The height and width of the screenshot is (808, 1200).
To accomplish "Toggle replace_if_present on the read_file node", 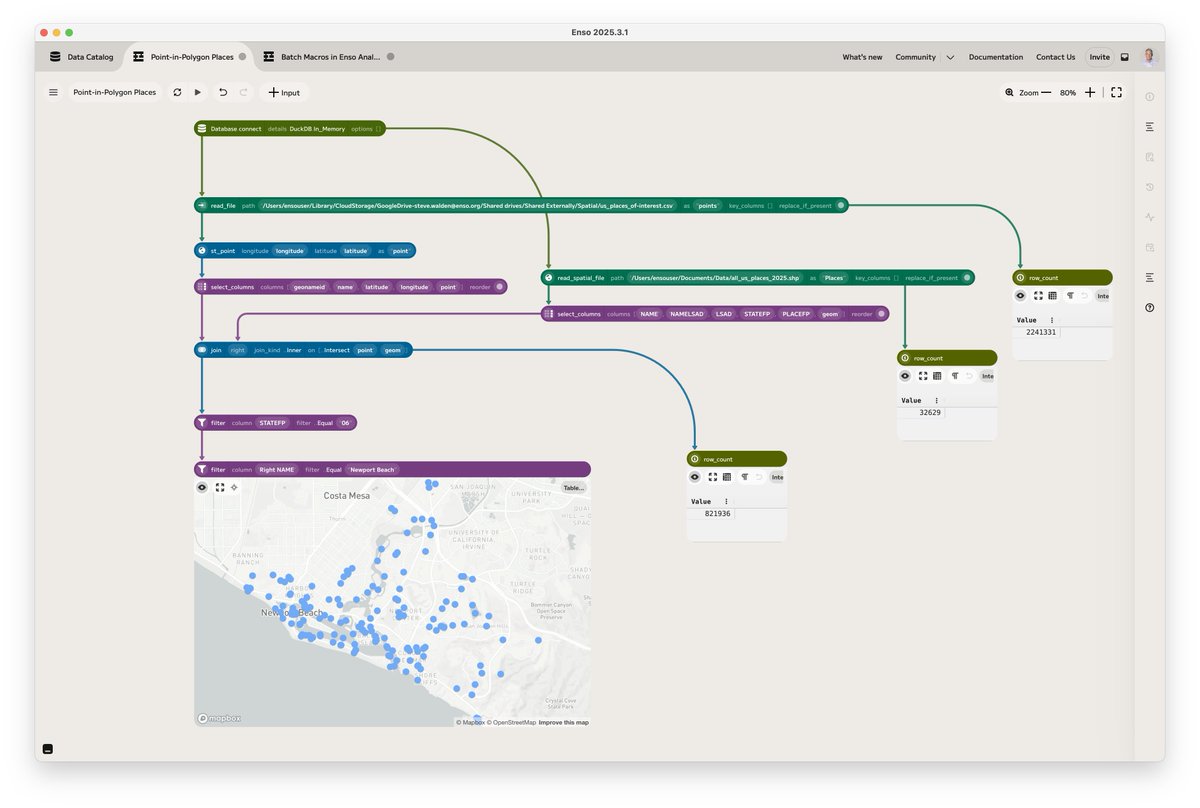I will (841, 205).
